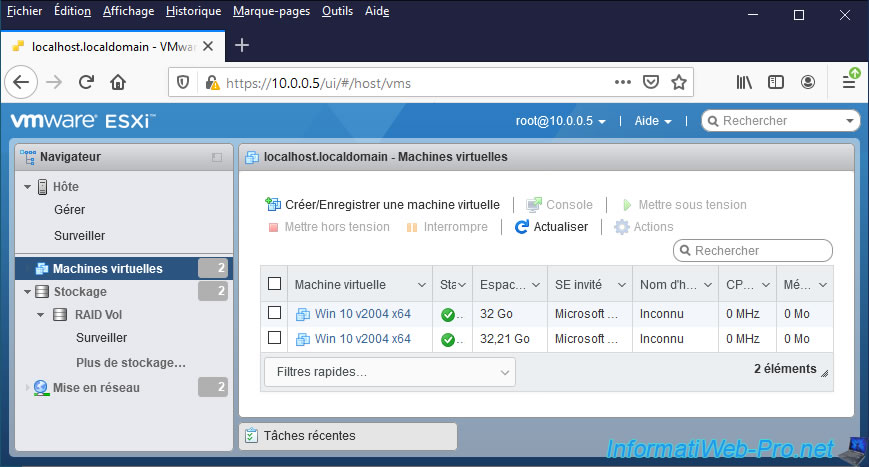This screenshot has height=467, width=869.
Task: Click the Actions gear icon
Action: click(x=622, y=227)
